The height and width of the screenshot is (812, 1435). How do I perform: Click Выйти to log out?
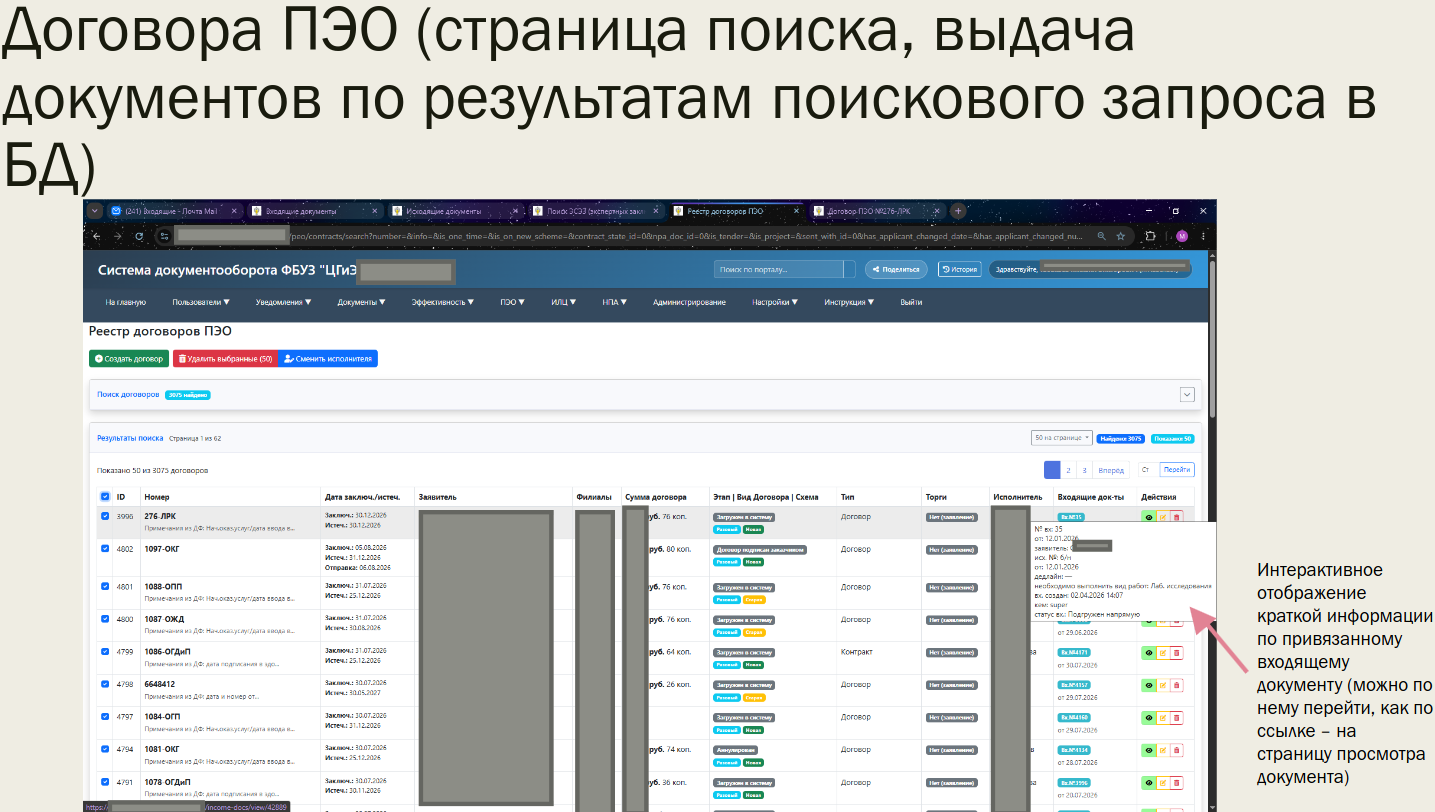(911, 302)
